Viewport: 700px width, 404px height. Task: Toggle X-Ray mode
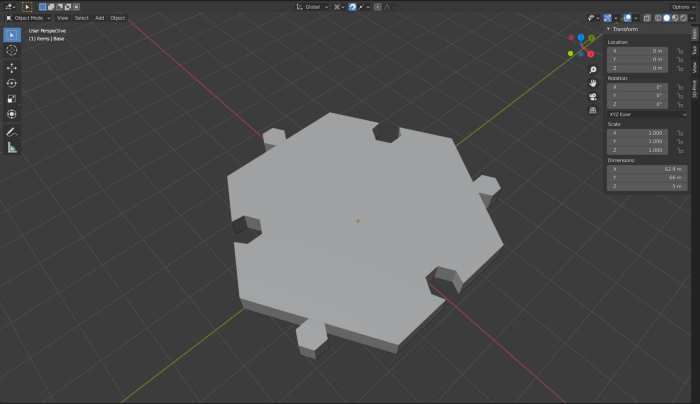pyautogui.click(x=647, y=18)
